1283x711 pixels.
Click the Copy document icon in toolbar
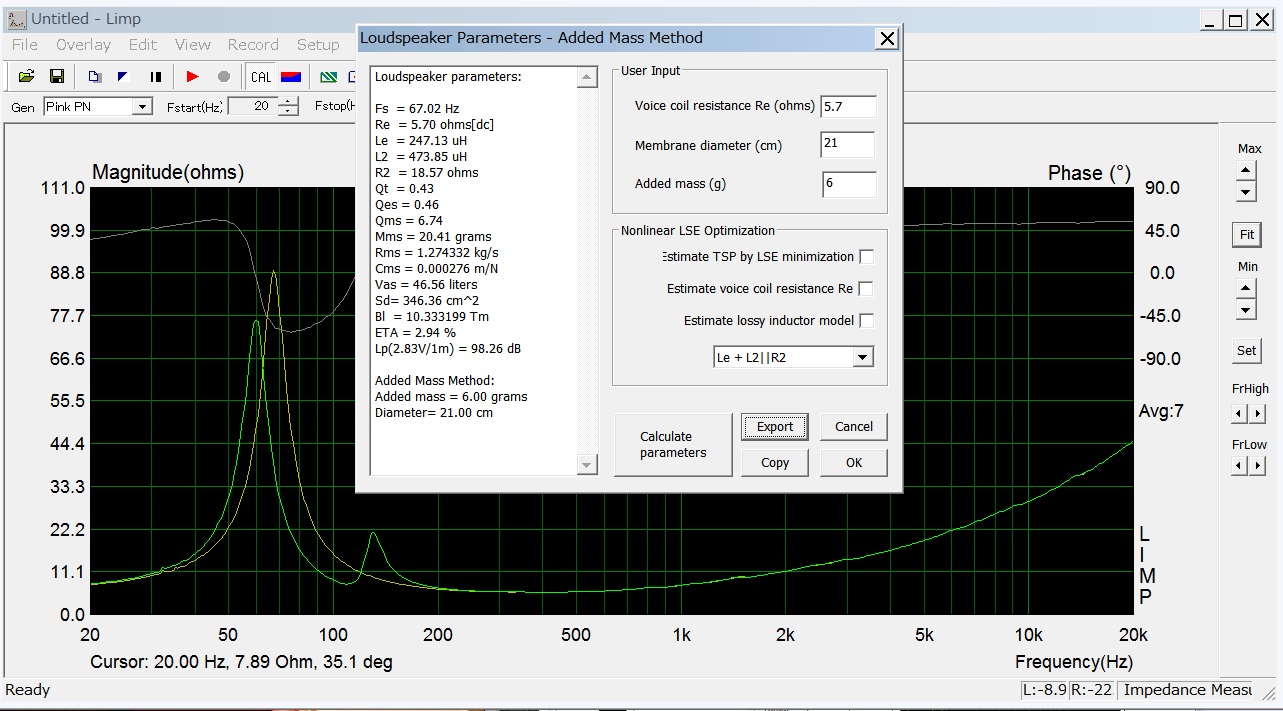tap(94, 76)
